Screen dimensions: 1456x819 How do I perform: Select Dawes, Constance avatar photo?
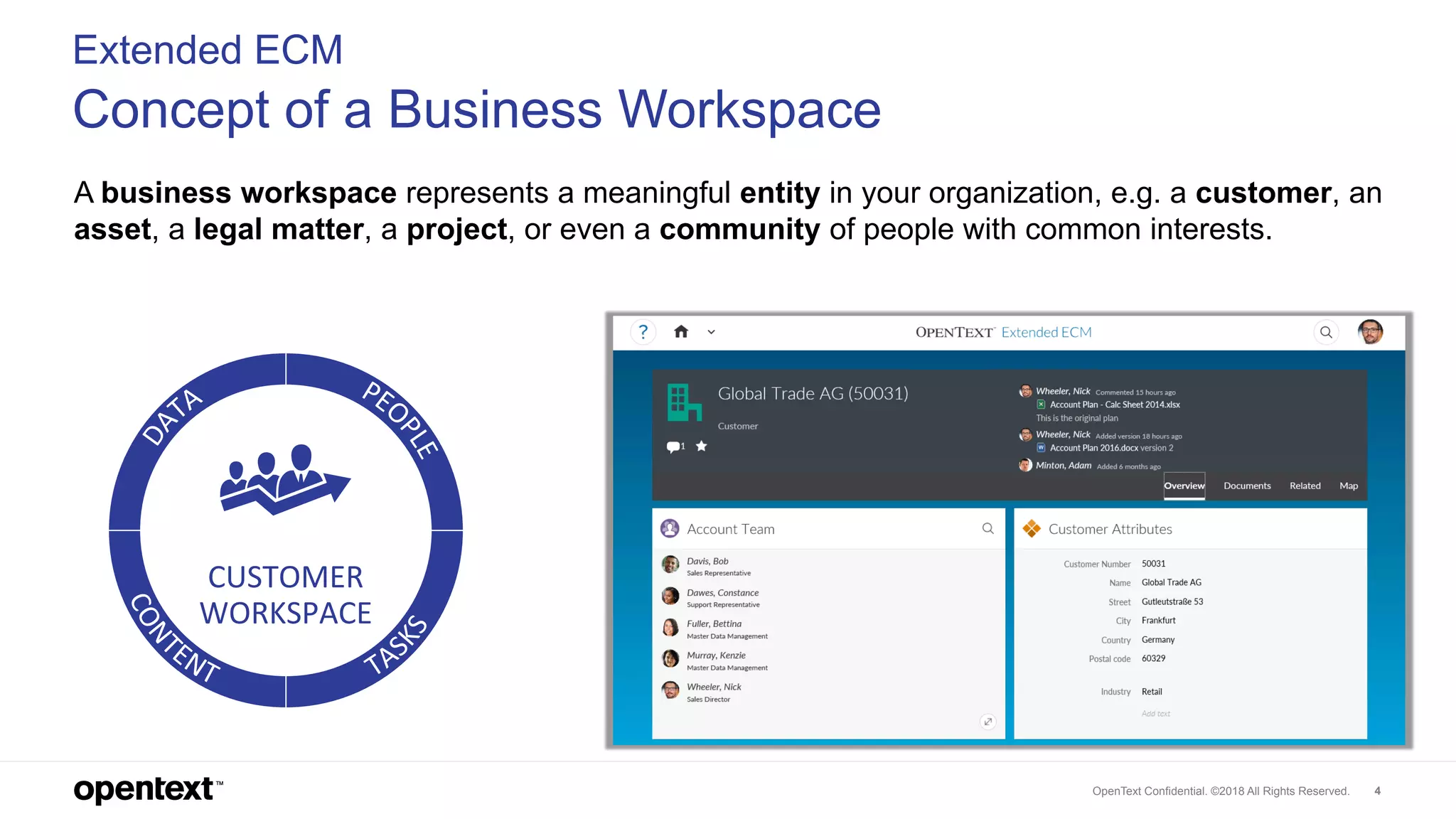click(x=670, y=596)
